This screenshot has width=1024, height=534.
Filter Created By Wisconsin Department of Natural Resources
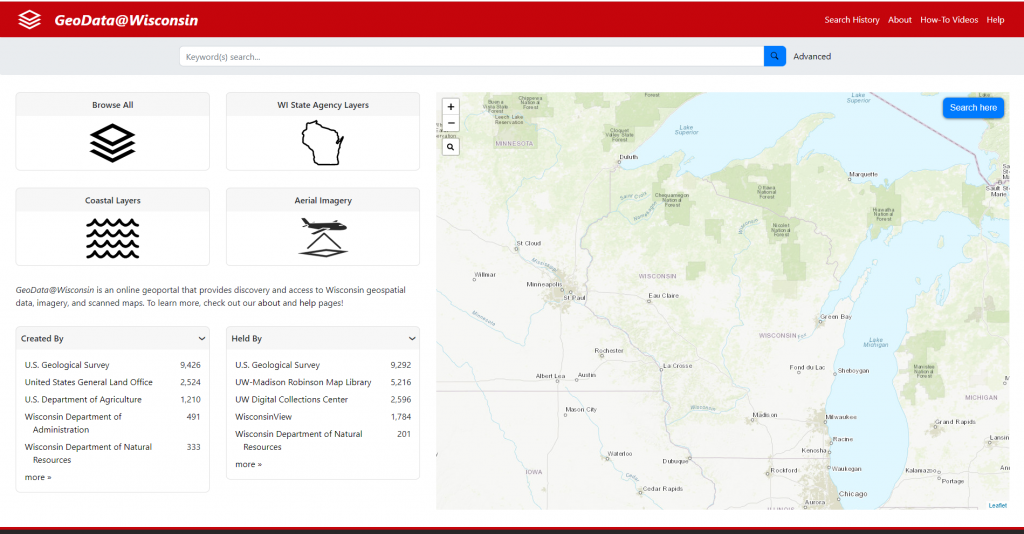pyautogui.click(x=88, y=453)
